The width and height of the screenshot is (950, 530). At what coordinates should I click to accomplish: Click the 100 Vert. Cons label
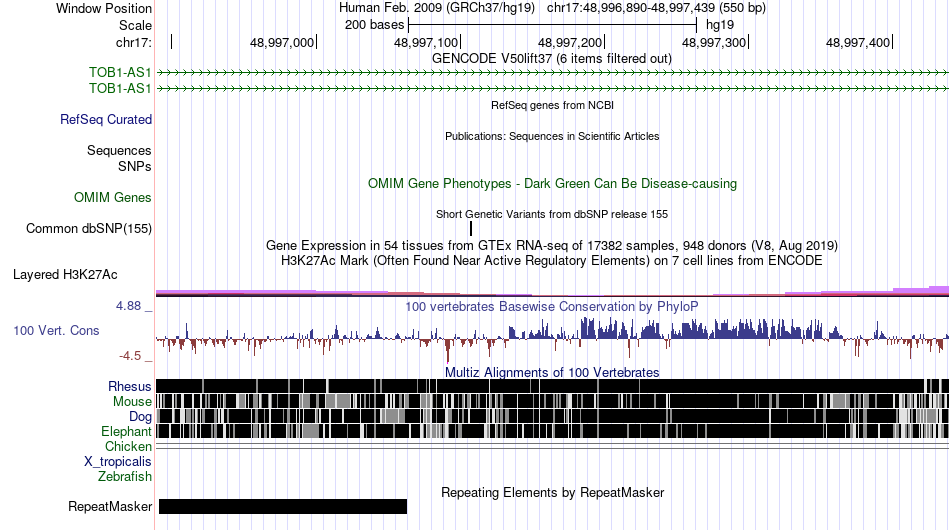click(x=56, y=330)
